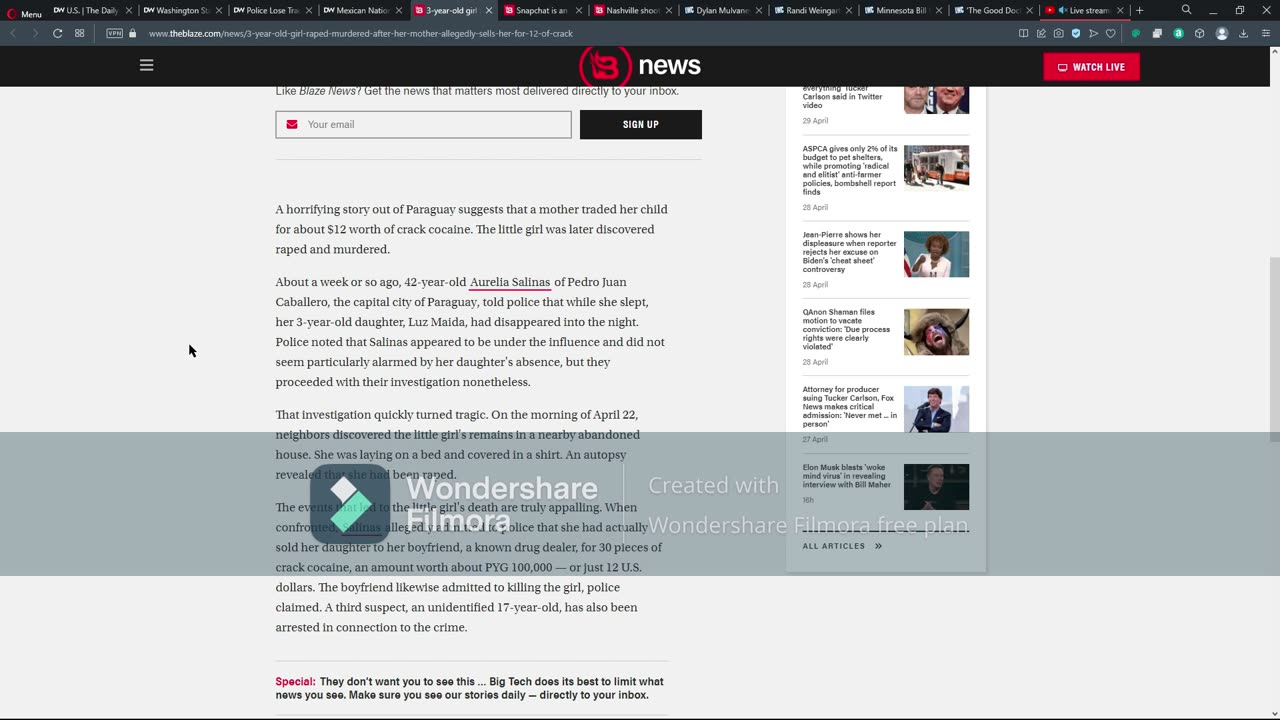Screen dimensions: 1280x720
Task: Open the ASPCA pet shelters budget article
Action: coord(850,170)
